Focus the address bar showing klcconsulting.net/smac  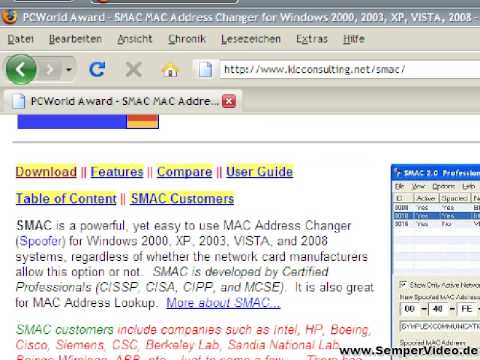350,69
